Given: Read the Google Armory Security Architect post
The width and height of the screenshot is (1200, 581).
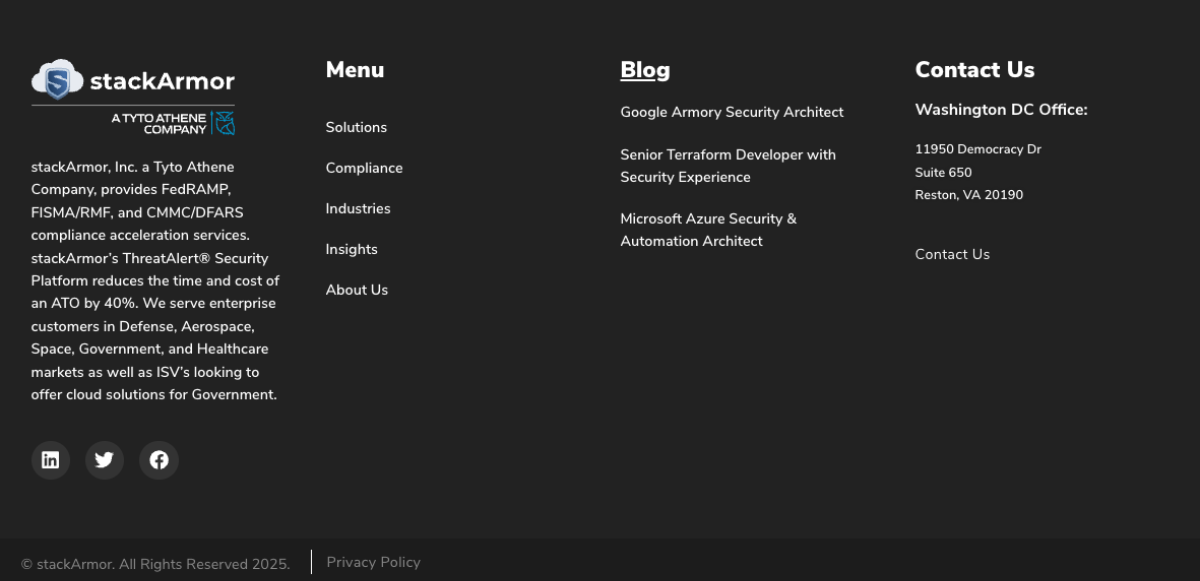Looking at the screenshot, I should 732,112.
